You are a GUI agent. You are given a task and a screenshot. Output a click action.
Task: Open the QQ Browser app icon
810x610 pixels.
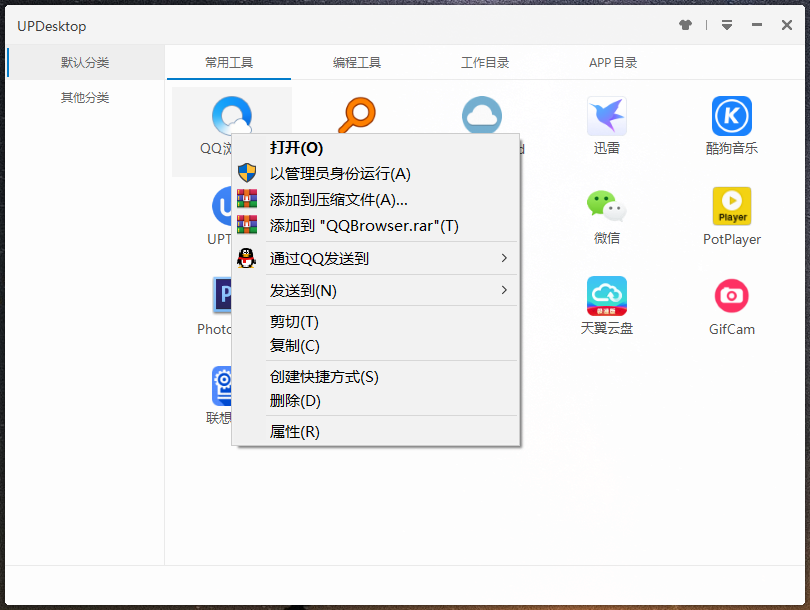click(x=232, y=115)
